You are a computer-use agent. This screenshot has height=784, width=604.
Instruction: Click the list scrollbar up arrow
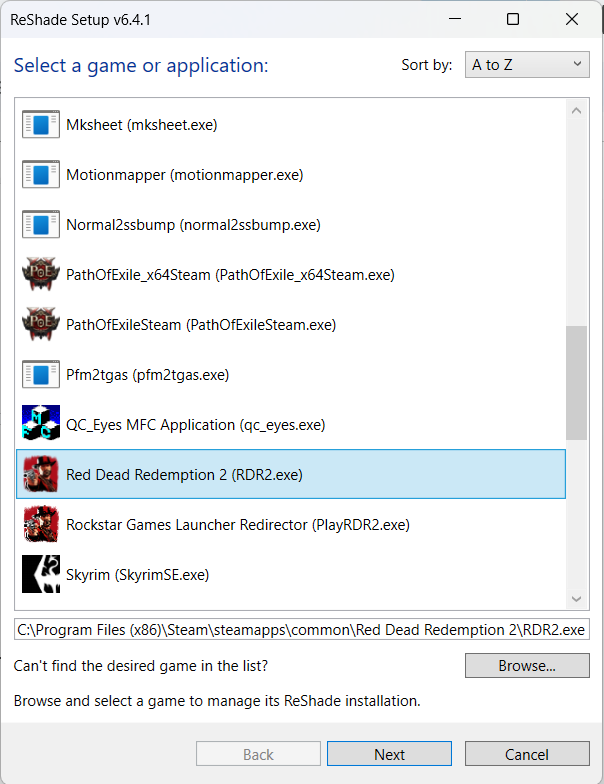(576, 110)
